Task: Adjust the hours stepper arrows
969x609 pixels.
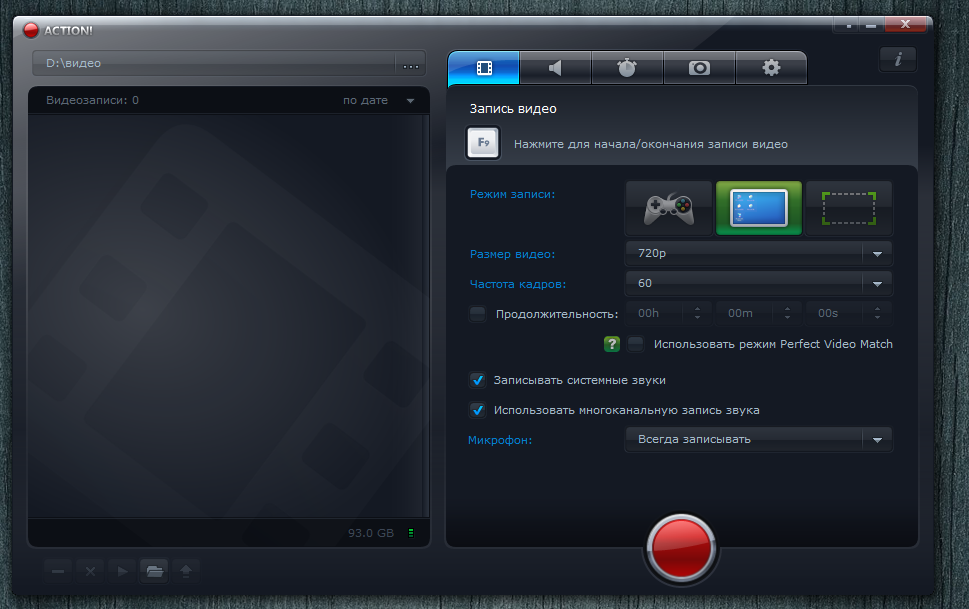Action: point(698,313)
